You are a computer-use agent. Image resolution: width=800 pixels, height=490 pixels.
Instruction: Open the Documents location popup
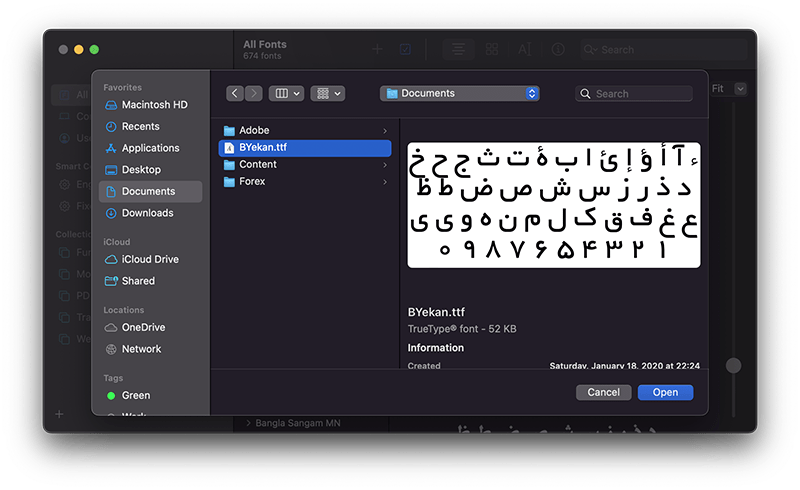[x=459, y=93]
